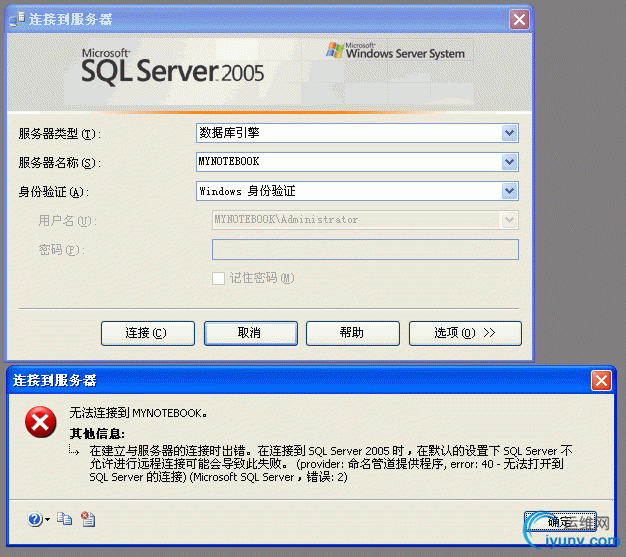Expand the 身份验证 dropdown arrow
Image resolution: width=626 pixels, height=557 pixels.
509,191
